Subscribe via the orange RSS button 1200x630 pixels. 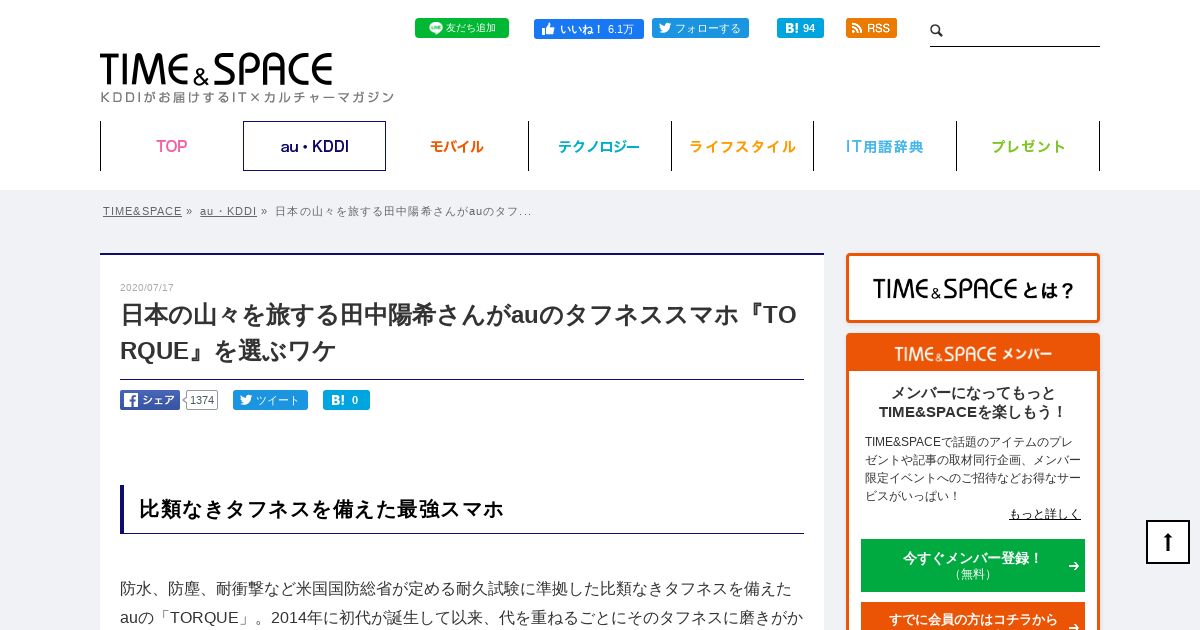[x=871, y=28]
